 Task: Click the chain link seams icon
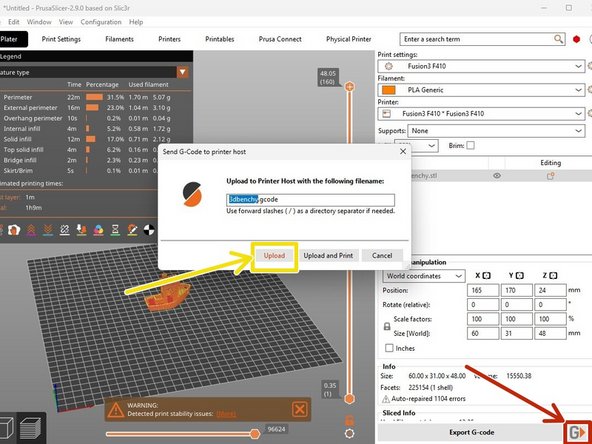[65, 230]
